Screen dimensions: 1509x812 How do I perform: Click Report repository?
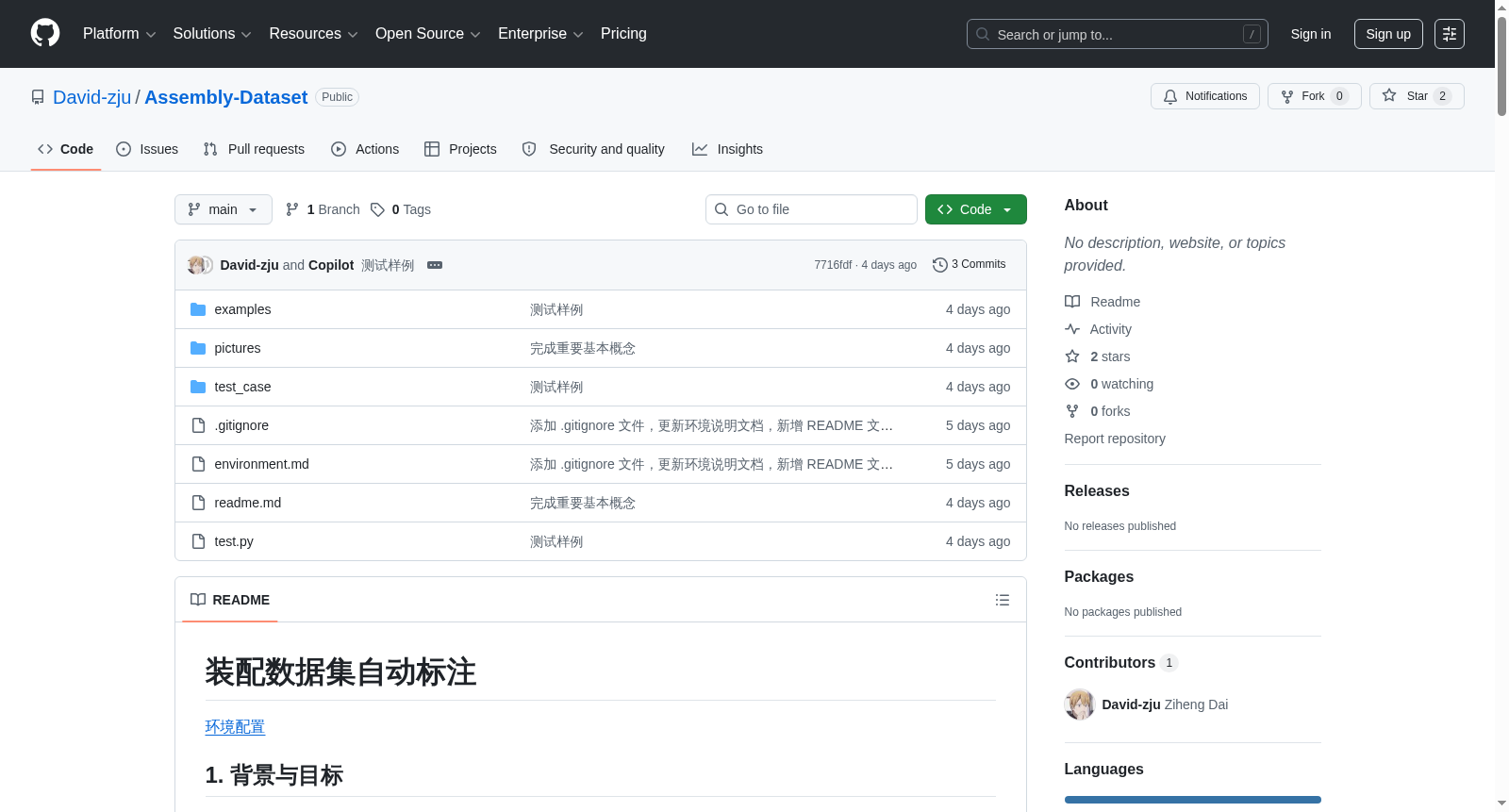pos(1115,439)
